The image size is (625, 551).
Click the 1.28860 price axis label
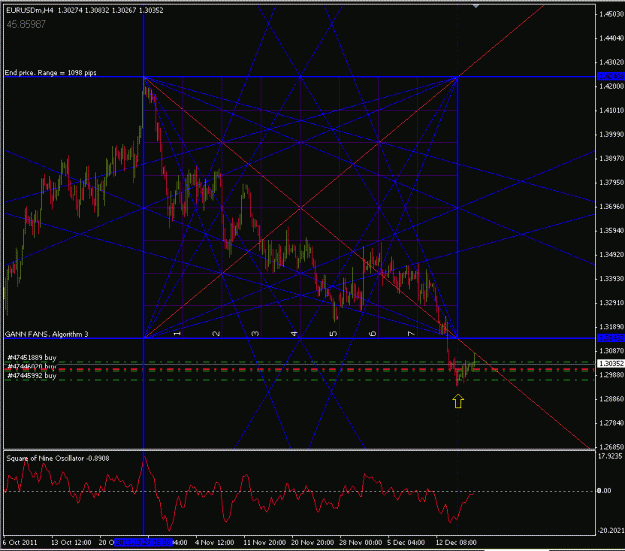pos(611,399)
